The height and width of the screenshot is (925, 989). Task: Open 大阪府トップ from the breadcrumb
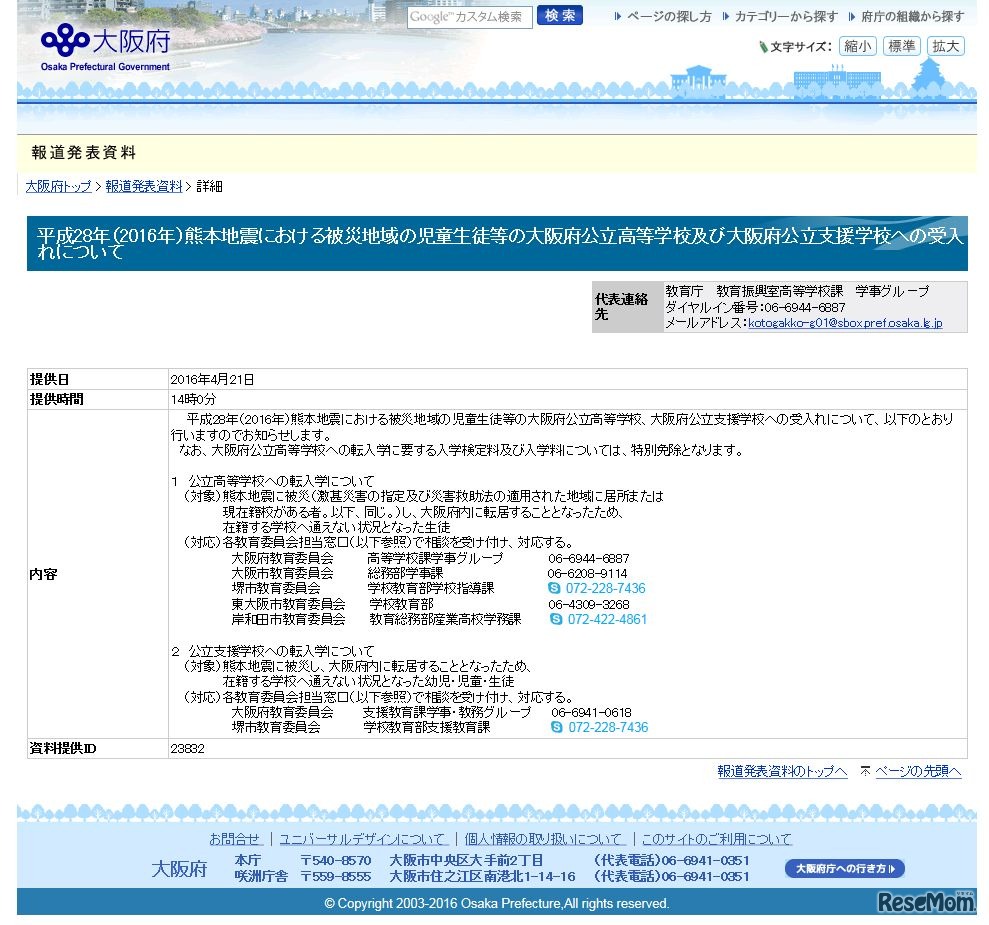[57, 186]
